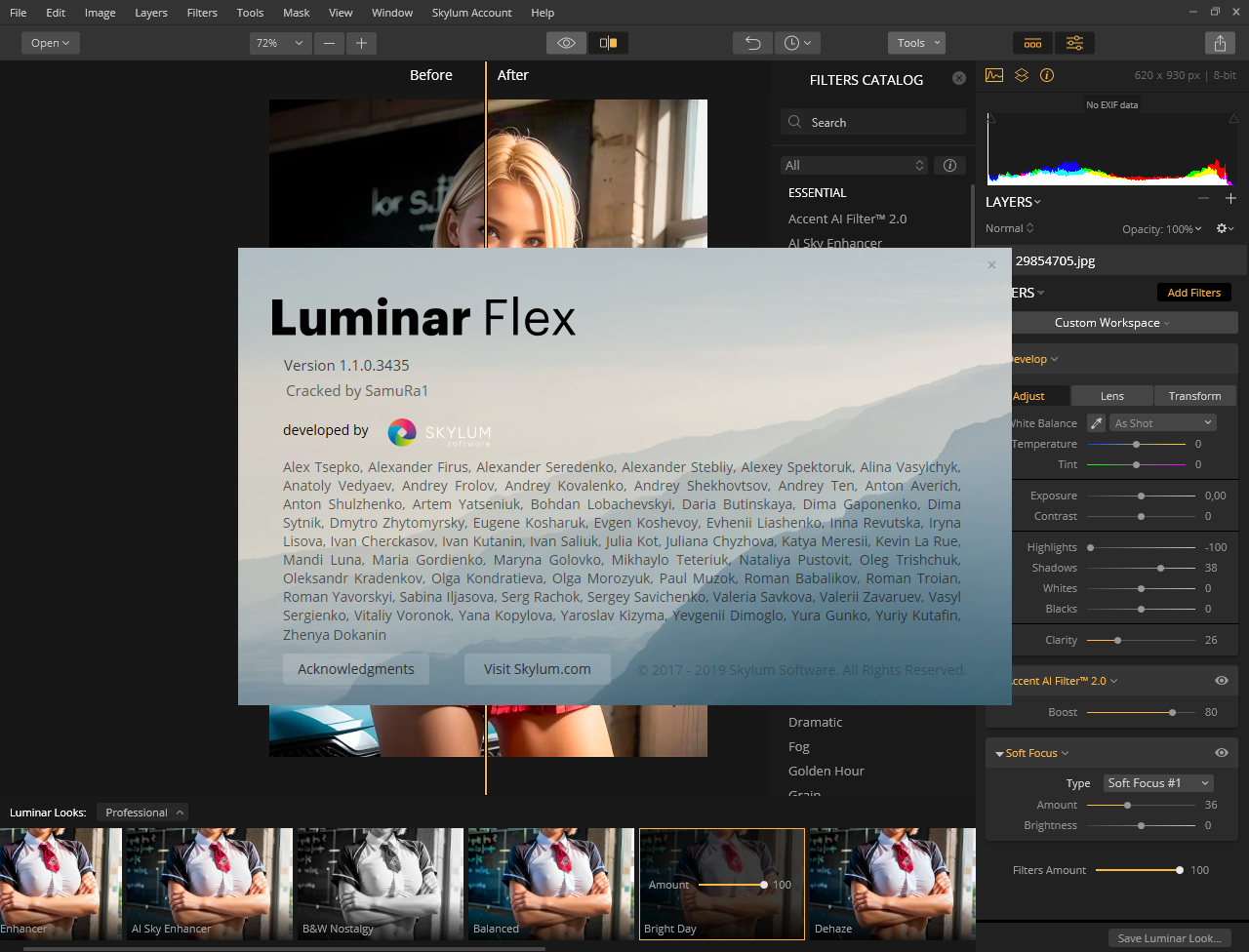Click the Shadows slider handle
The height and width of the screenshot is (952, 1249).
(x=1160, y=568)
